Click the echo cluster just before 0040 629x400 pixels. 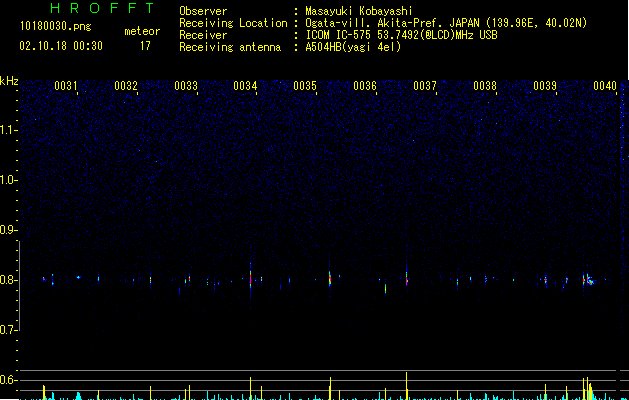click(x=588, y=279)
